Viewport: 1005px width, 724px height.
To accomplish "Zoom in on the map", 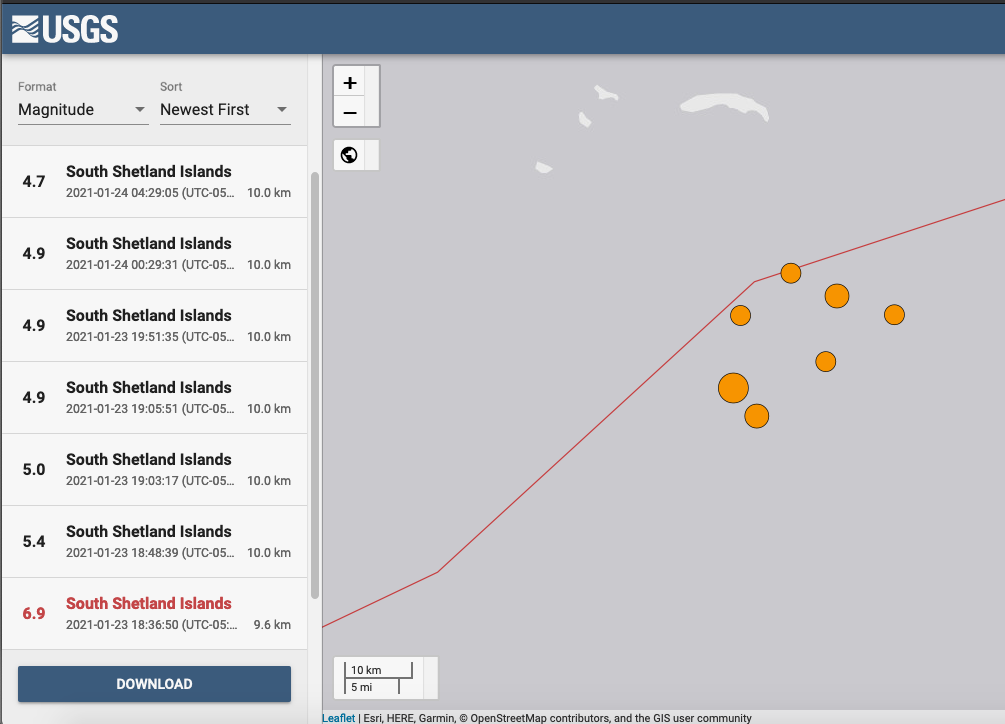I will (350, 82).
